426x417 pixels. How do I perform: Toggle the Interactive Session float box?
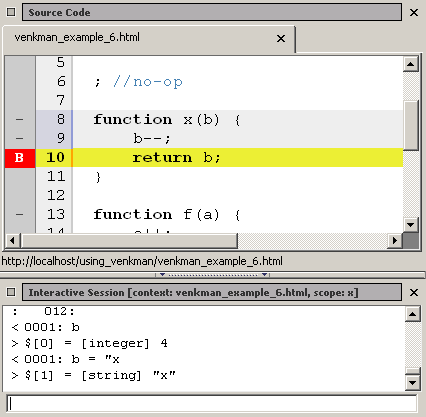tap(11, 292)
